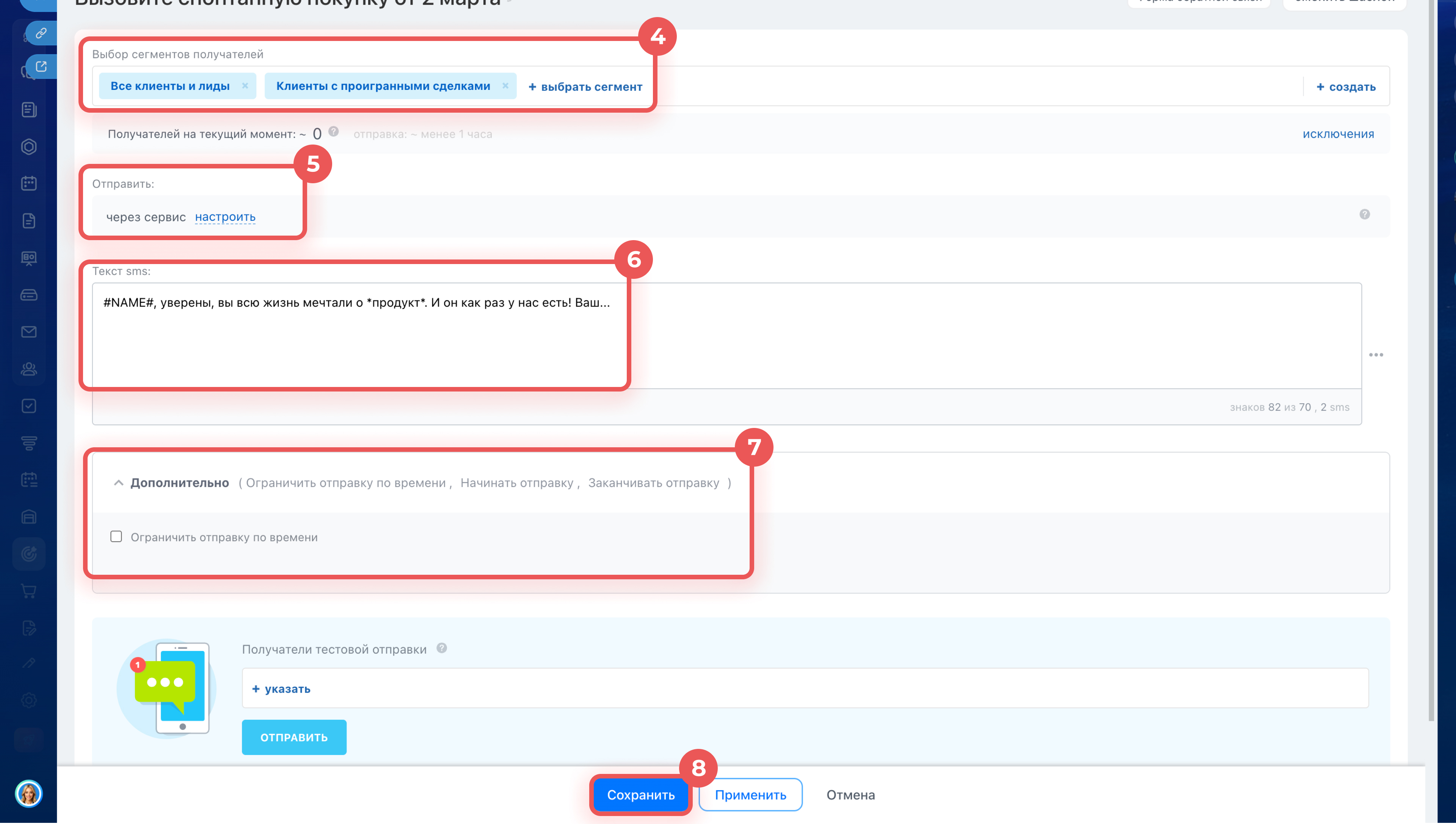Viewport: 1456px width, 824px height.
Task: Open the user avatar at bottom left
Action: [29, 793]
